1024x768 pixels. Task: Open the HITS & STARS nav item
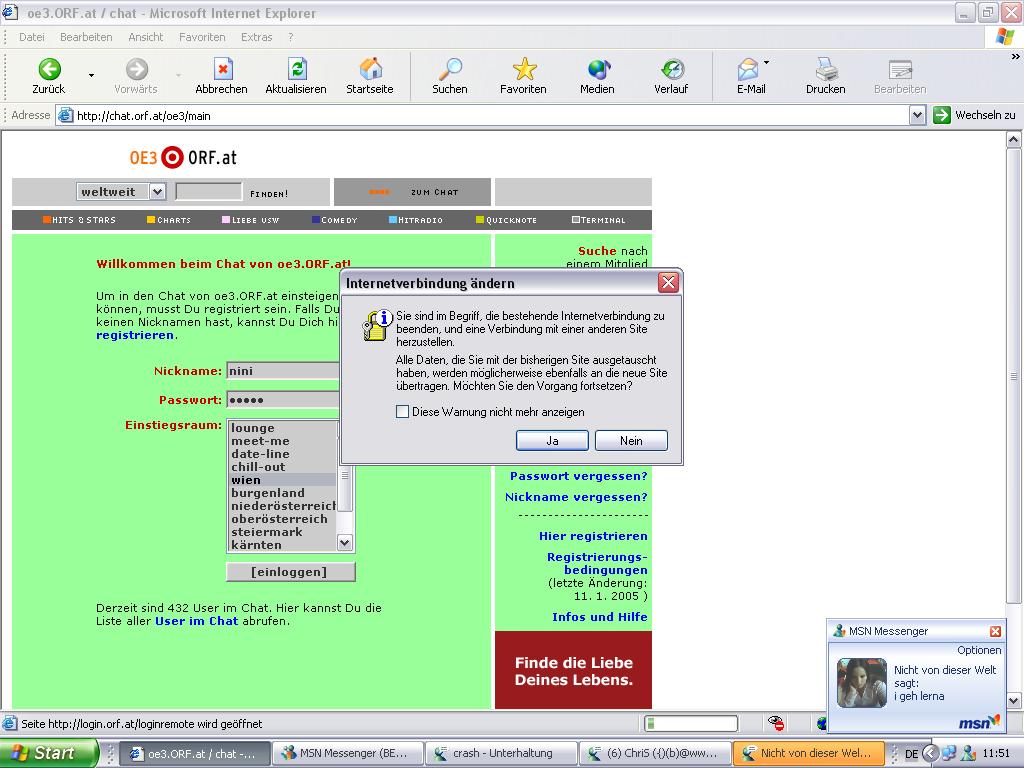click(79, 220)
